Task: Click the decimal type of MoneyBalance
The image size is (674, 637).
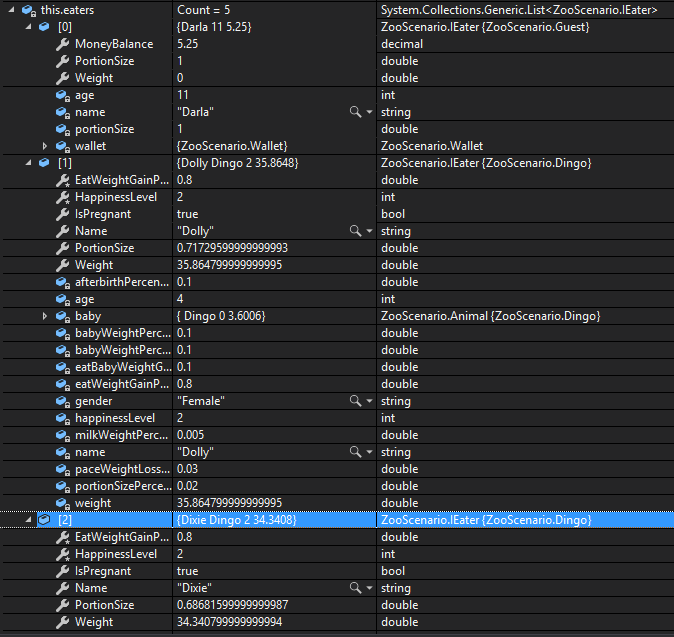Action: (402, 44)
